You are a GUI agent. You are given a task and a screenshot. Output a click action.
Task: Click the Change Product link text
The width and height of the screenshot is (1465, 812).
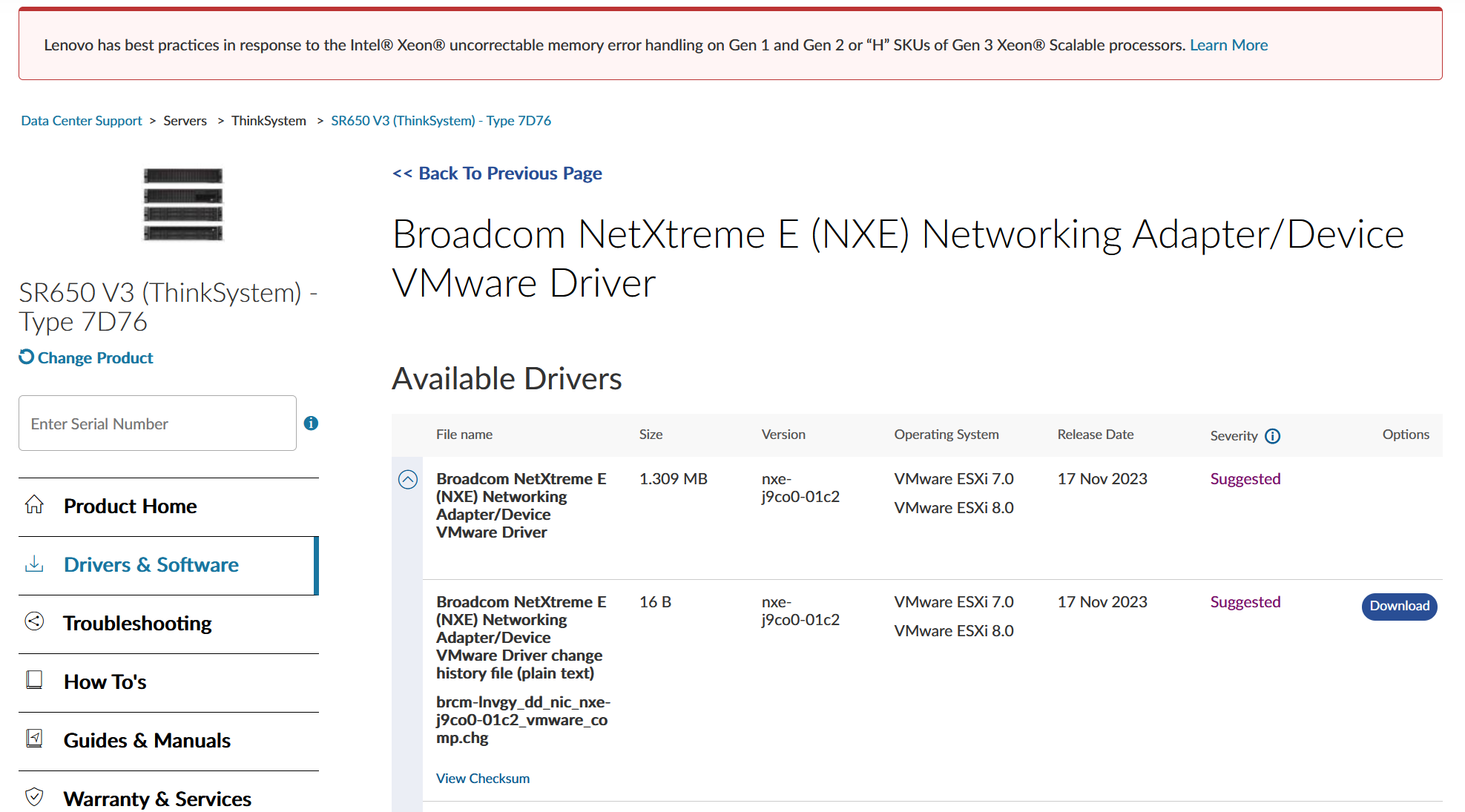[95, 358]
